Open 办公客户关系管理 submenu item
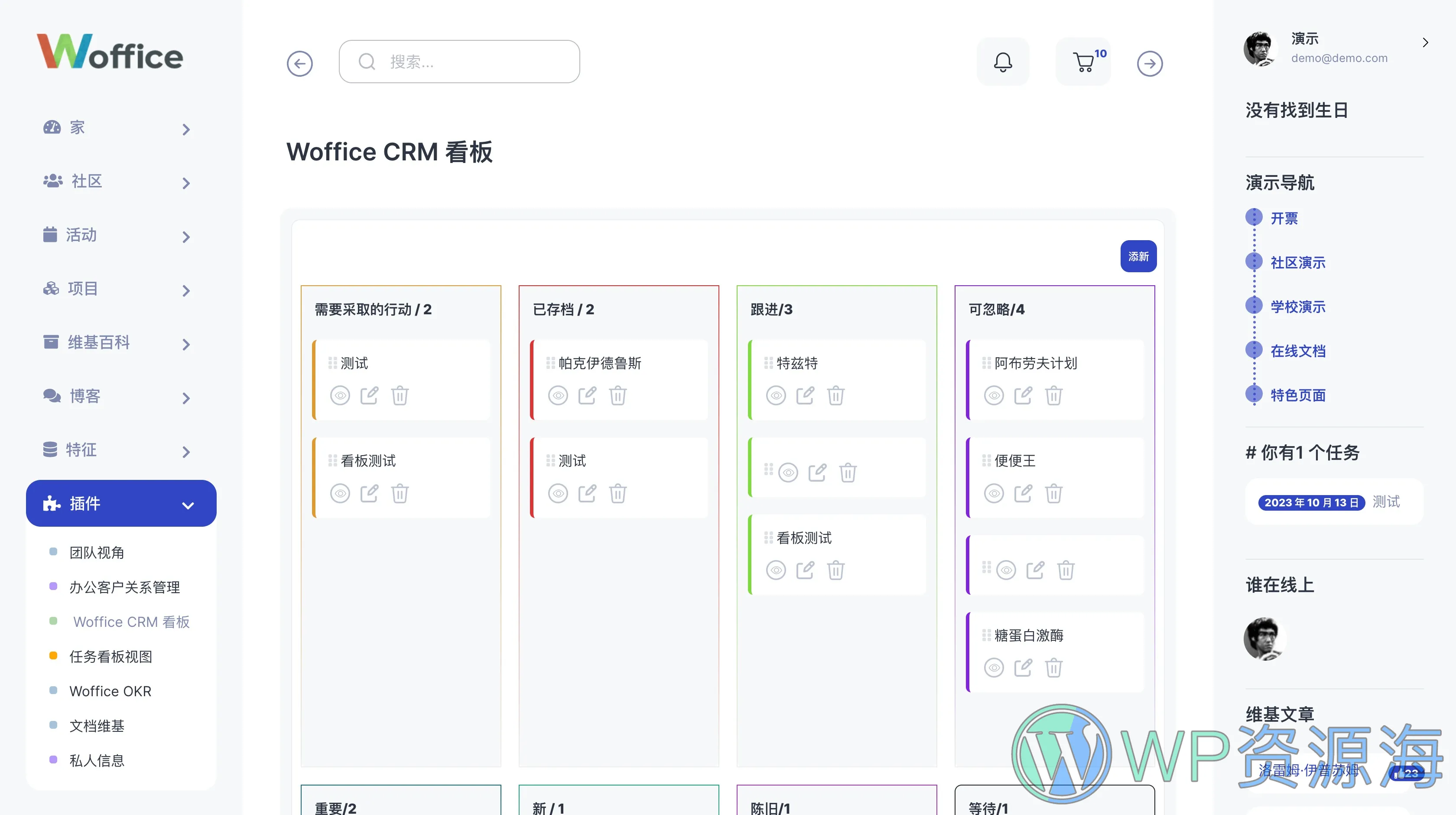1456x815 pixels. 124,587
